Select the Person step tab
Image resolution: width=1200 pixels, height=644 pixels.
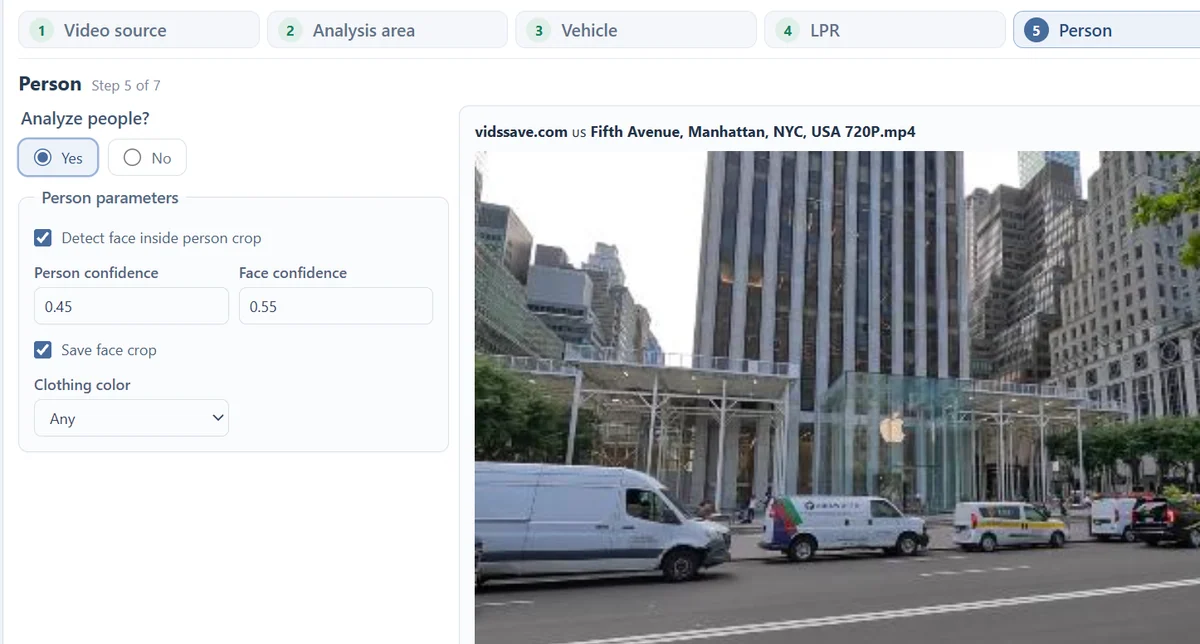[1106, 30]
